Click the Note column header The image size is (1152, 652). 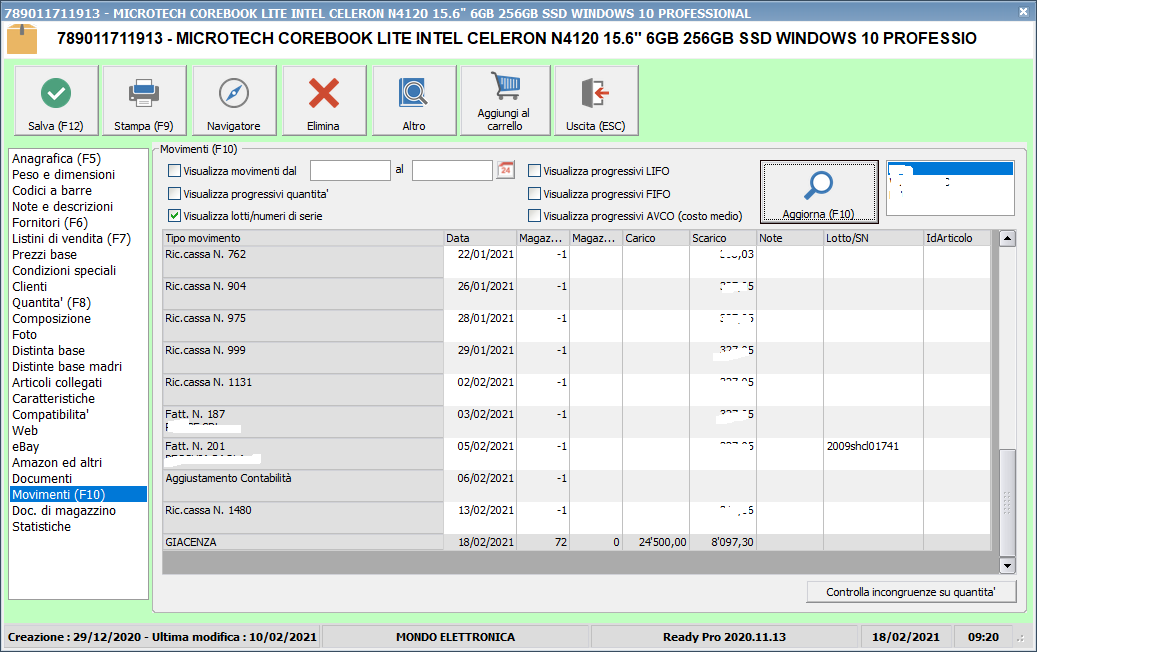[x=790, y=238]
